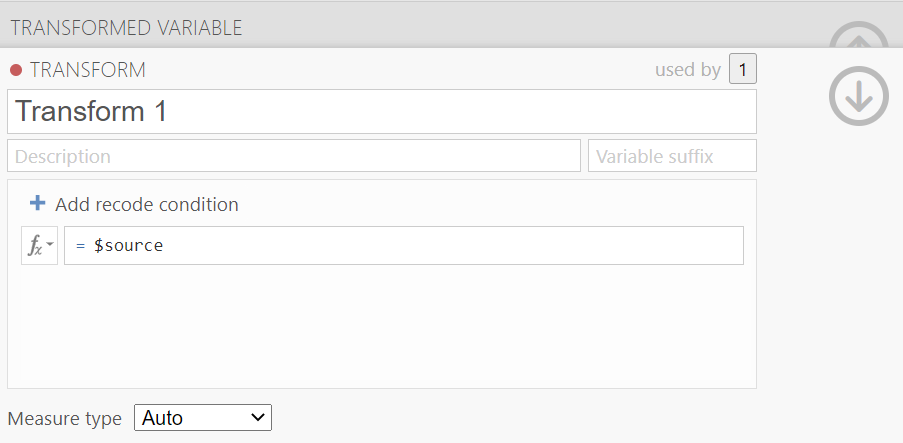Click the circled down arrow icon

click(859, 96)
